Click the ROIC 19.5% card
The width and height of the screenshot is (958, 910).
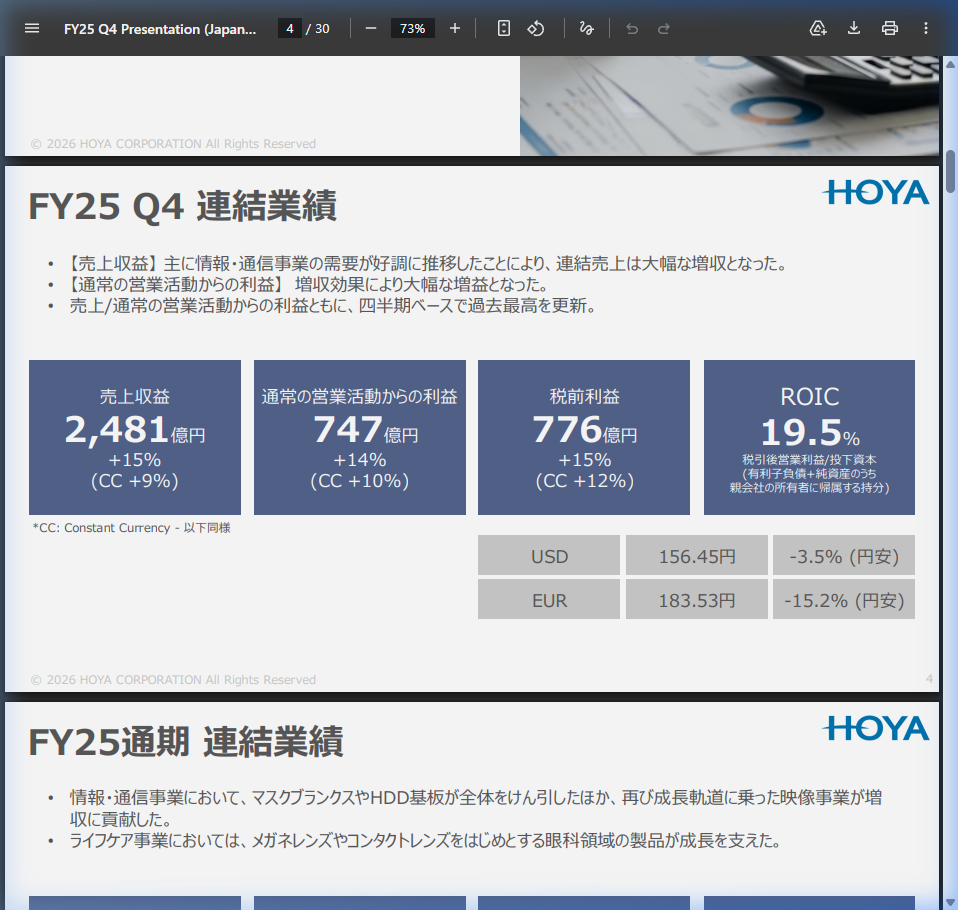pos(810,438)
